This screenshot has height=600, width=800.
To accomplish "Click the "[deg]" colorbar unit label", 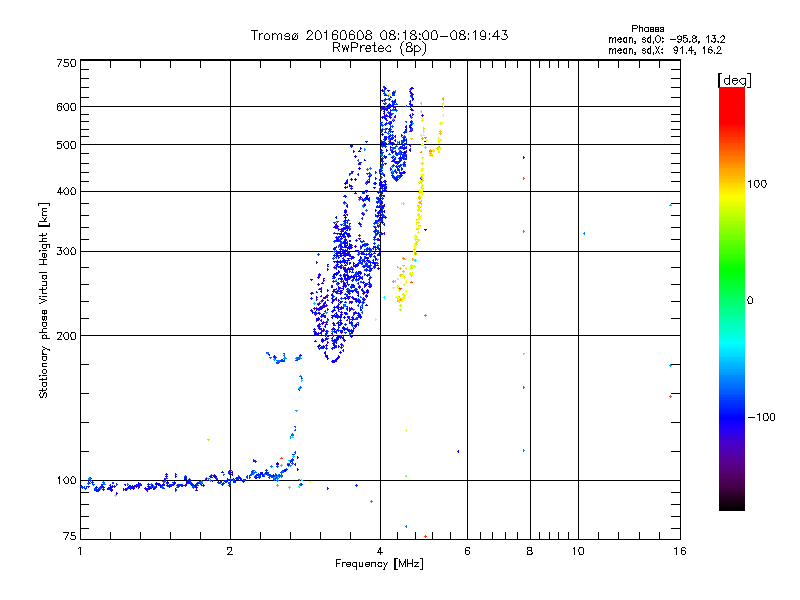I will 734,80.
